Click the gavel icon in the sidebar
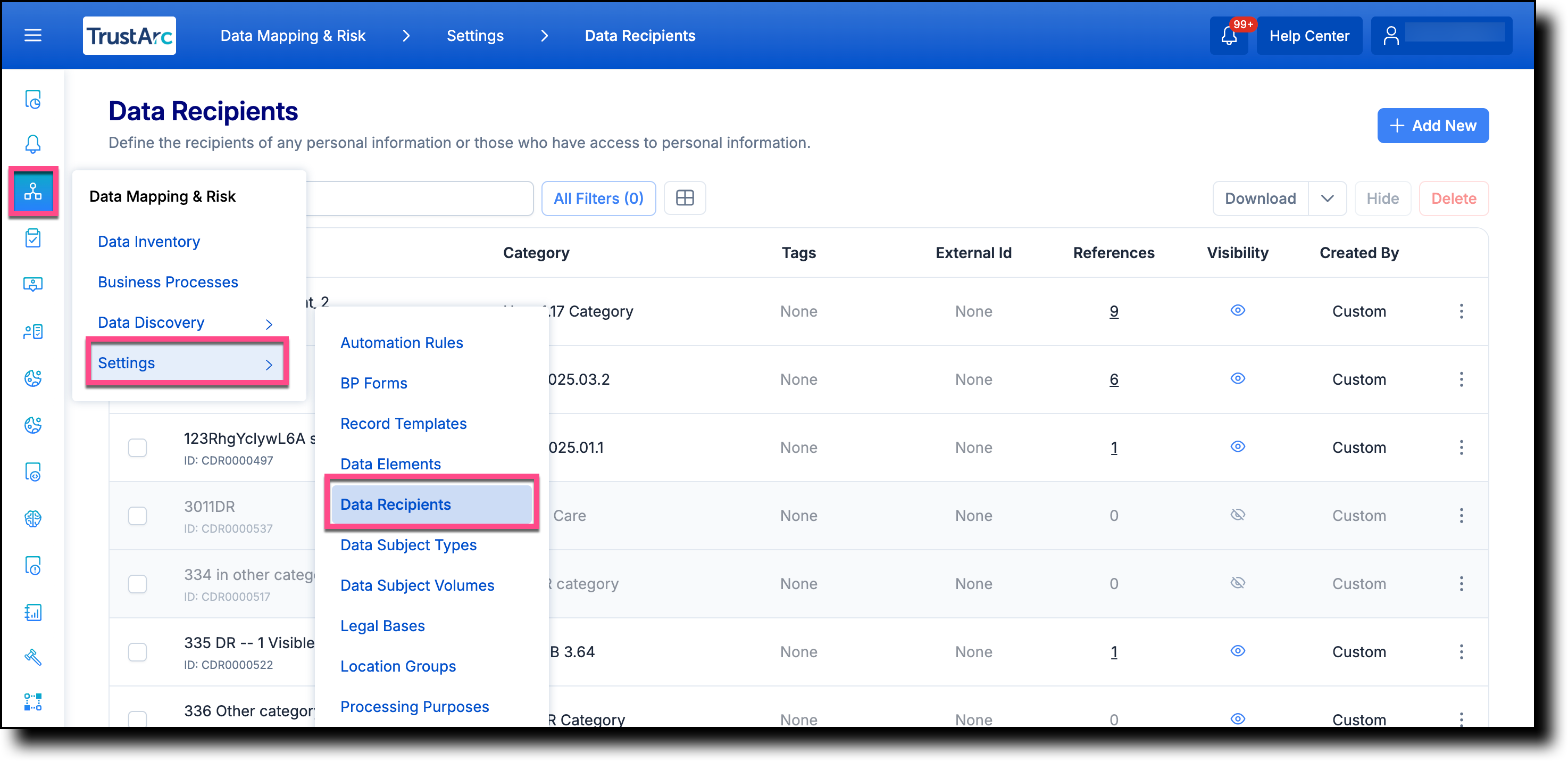Viewport: 1568px width, 761px height. click(34, 658)
